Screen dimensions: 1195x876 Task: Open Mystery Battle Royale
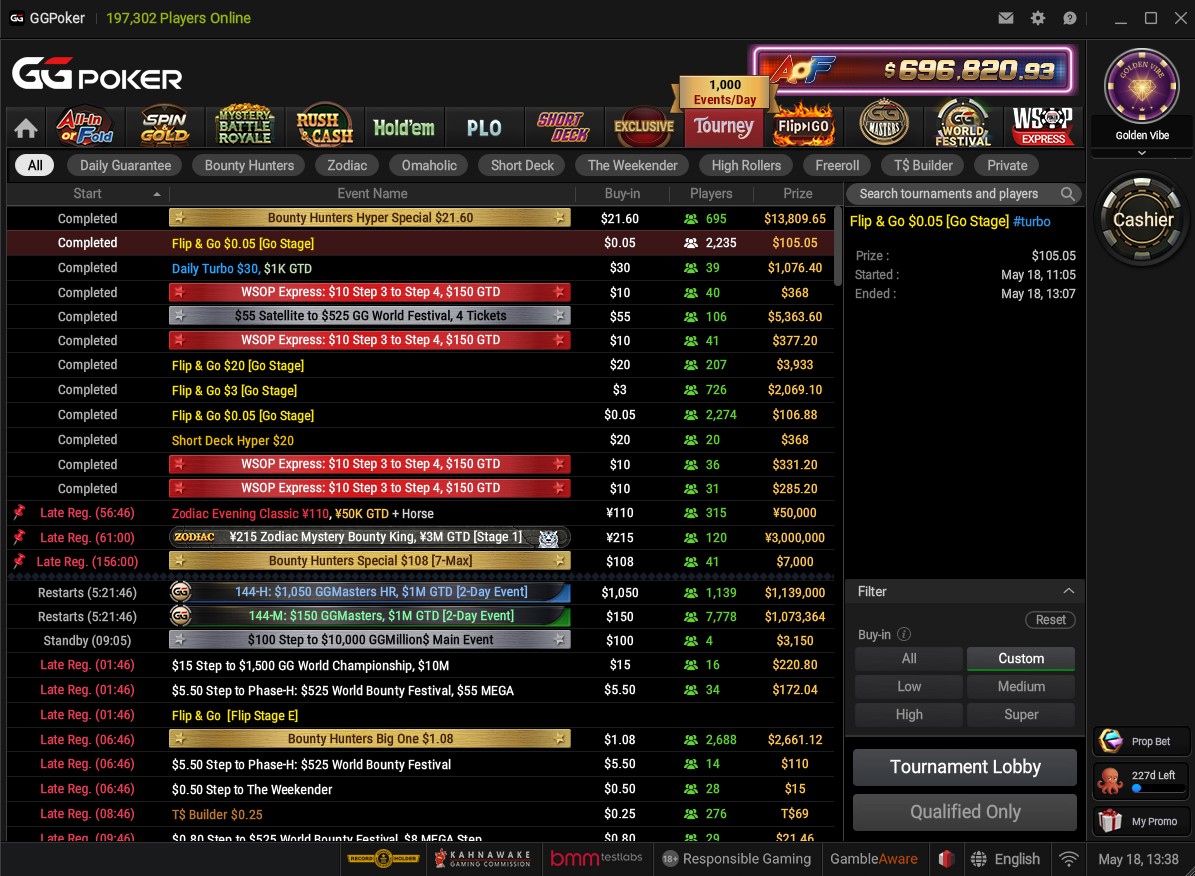point(245,126)
